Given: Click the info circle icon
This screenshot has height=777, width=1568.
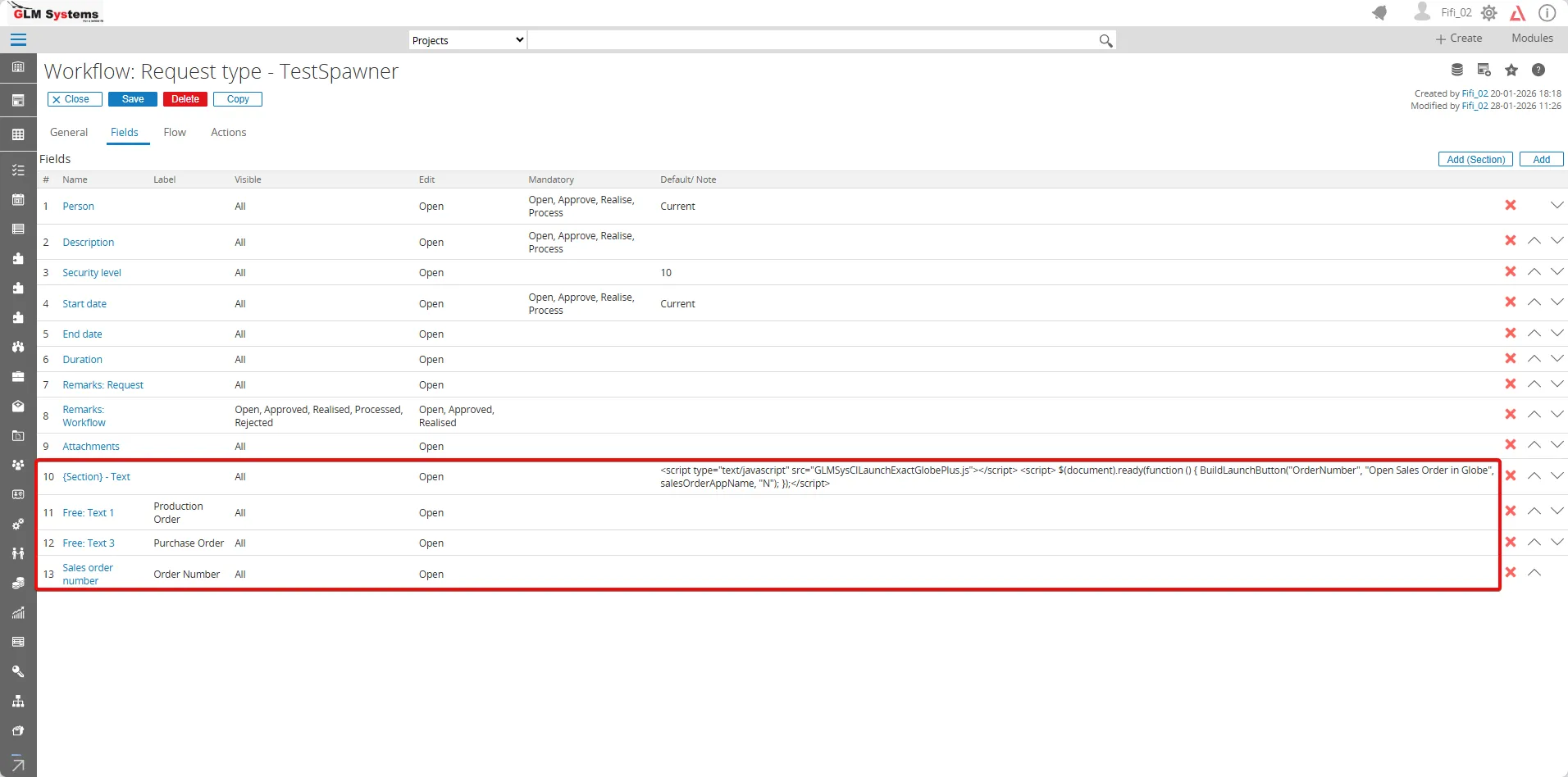Looking at the screenshot, I should coord(1547,13).
